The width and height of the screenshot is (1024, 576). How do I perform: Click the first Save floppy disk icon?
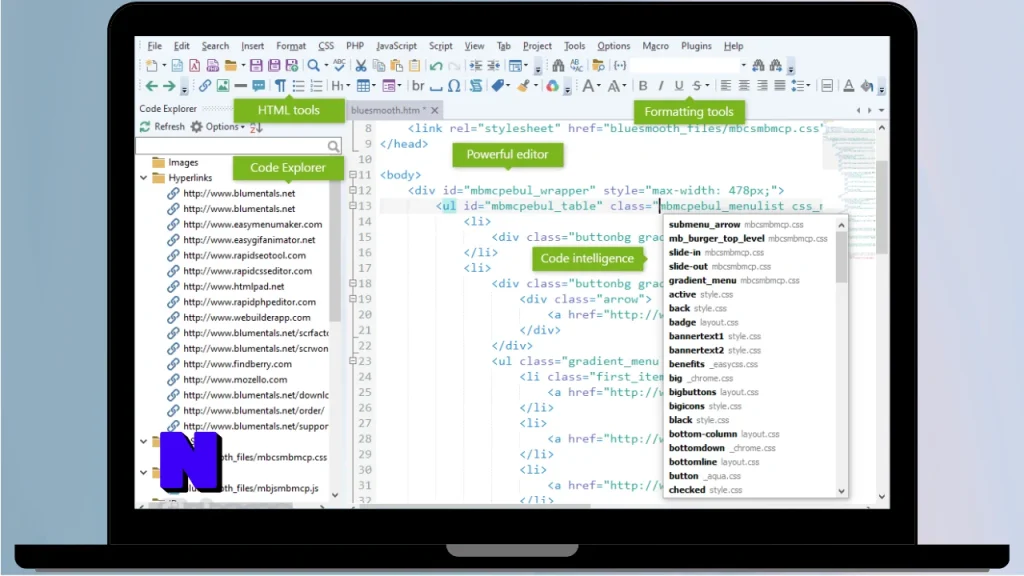tap(256, 65)
